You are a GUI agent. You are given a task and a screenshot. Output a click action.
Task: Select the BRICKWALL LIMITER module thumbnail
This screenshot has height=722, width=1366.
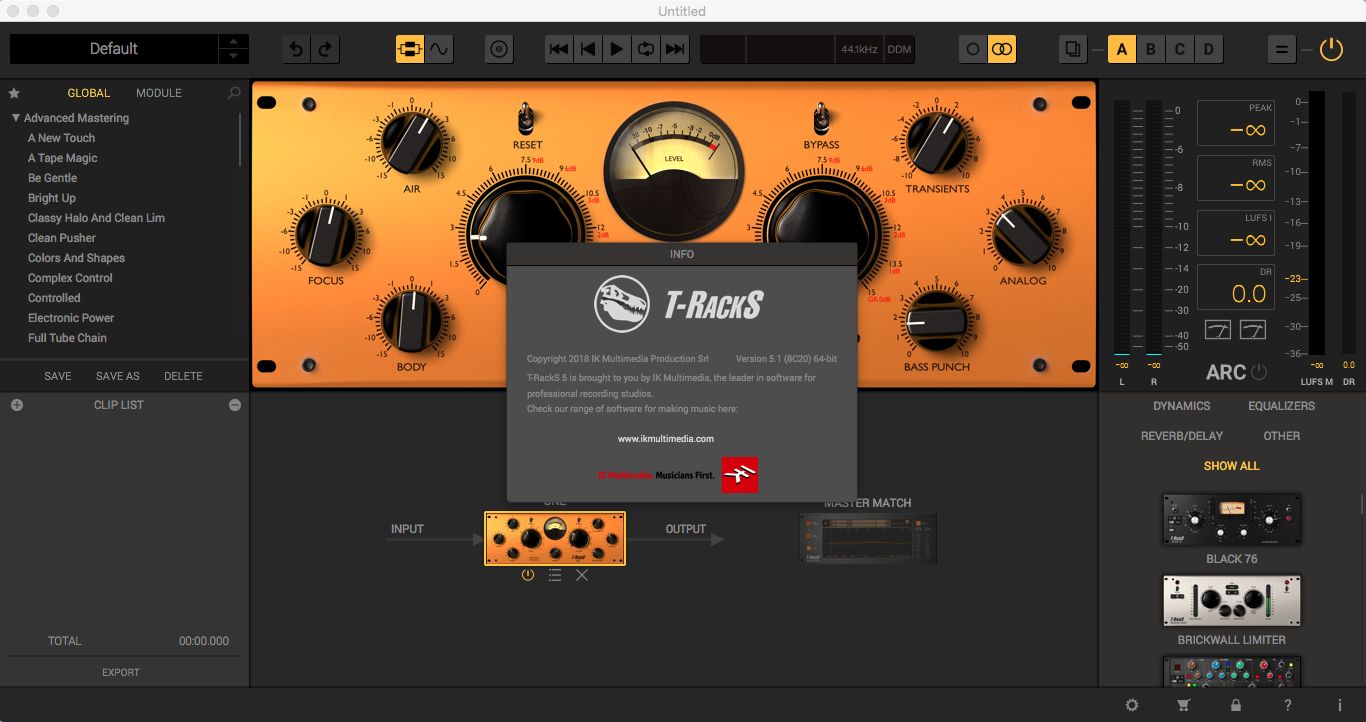[1232, 601]
